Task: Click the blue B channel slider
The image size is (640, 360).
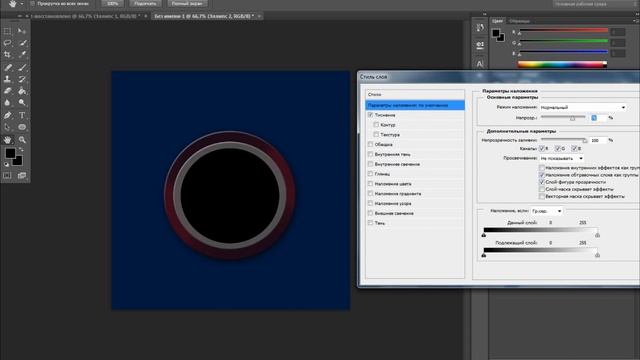Action: 563,52
